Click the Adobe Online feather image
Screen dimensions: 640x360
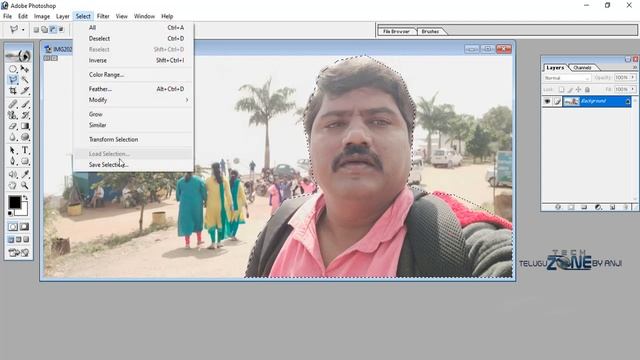click(x=19, y=55)
